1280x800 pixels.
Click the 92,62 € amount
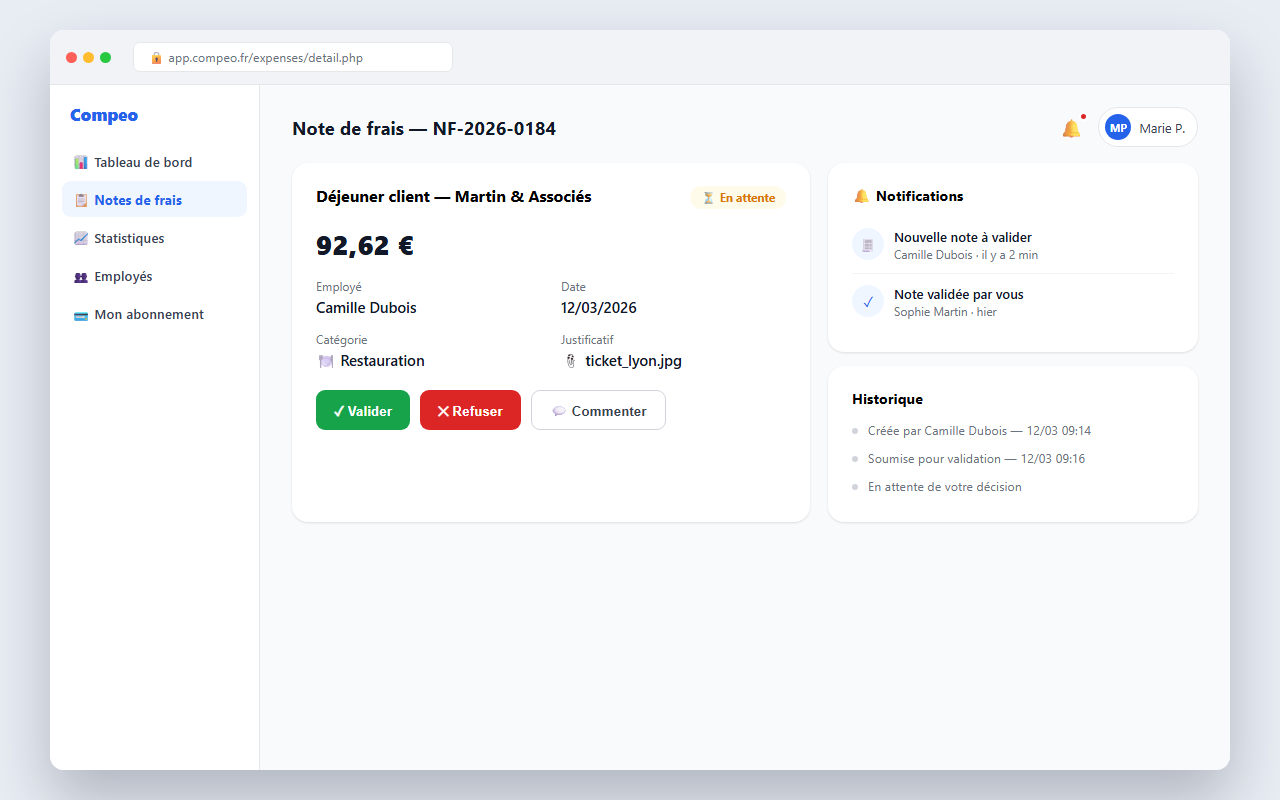[x=365, y=246]
